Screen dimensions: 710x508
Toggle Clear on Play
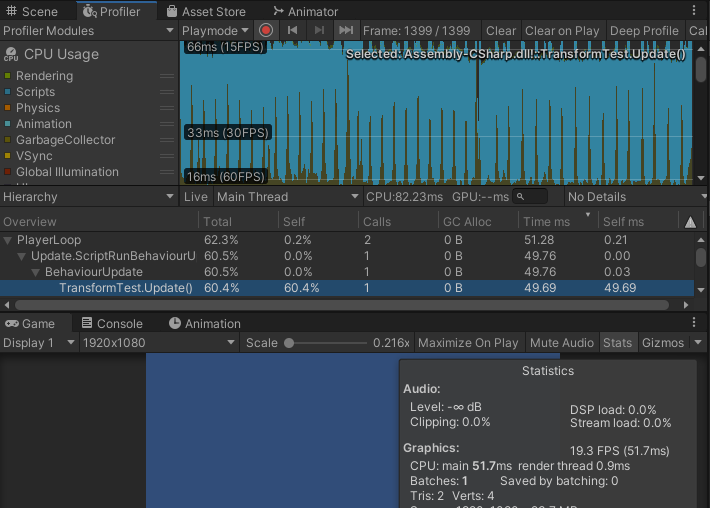pos(562,31)
